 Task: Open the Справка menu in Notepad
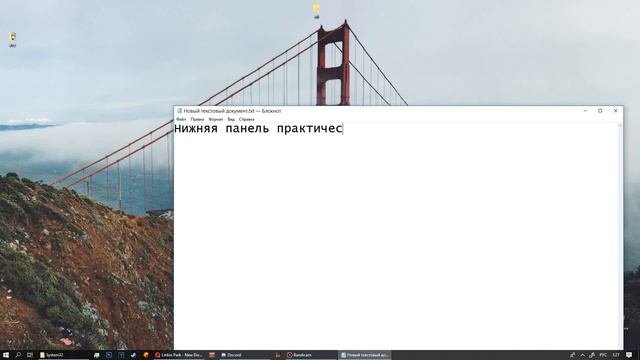click(247, 119)
